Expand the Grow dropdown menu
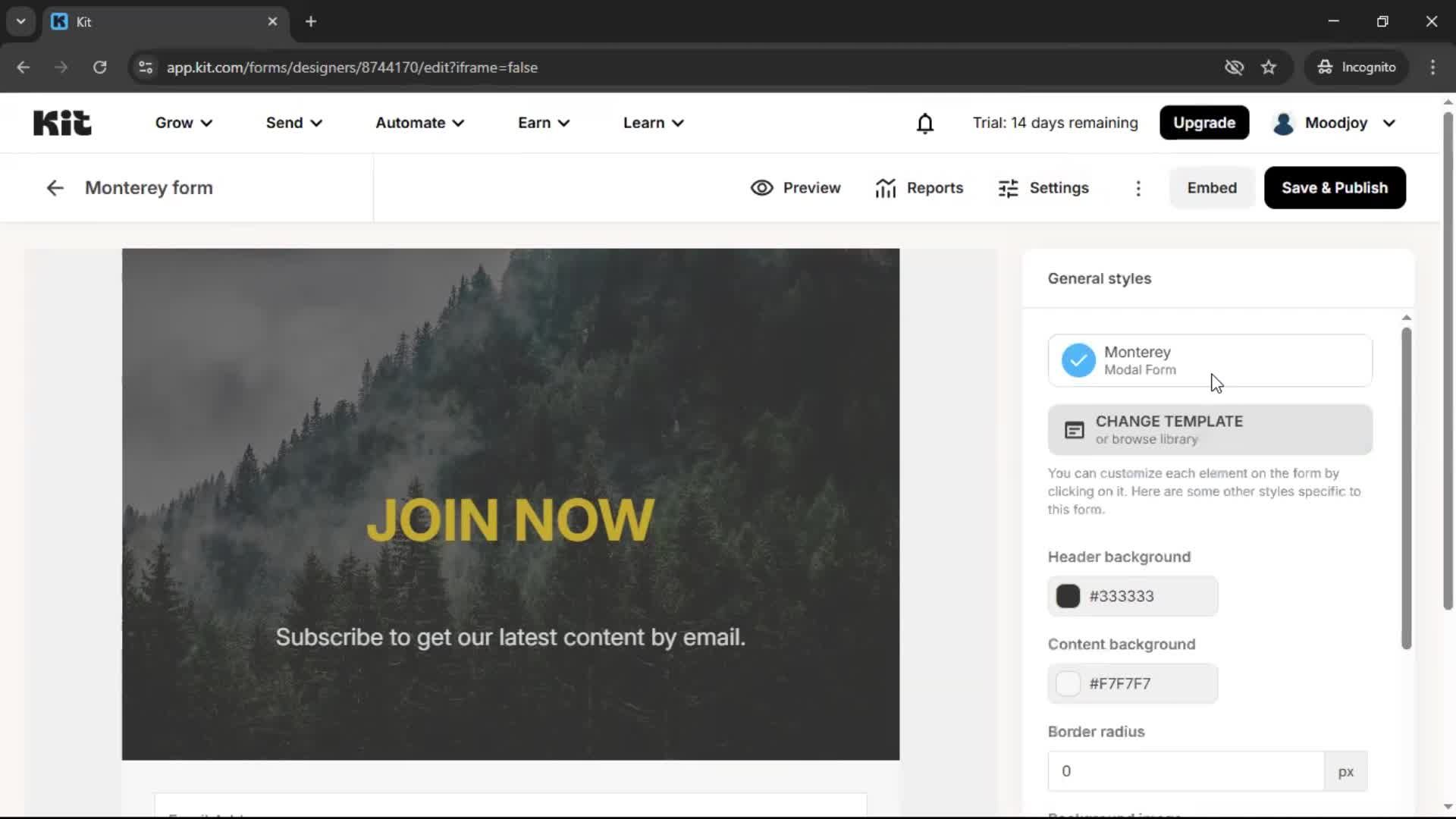Screen dimensions: 1456x819 [182, 122]
